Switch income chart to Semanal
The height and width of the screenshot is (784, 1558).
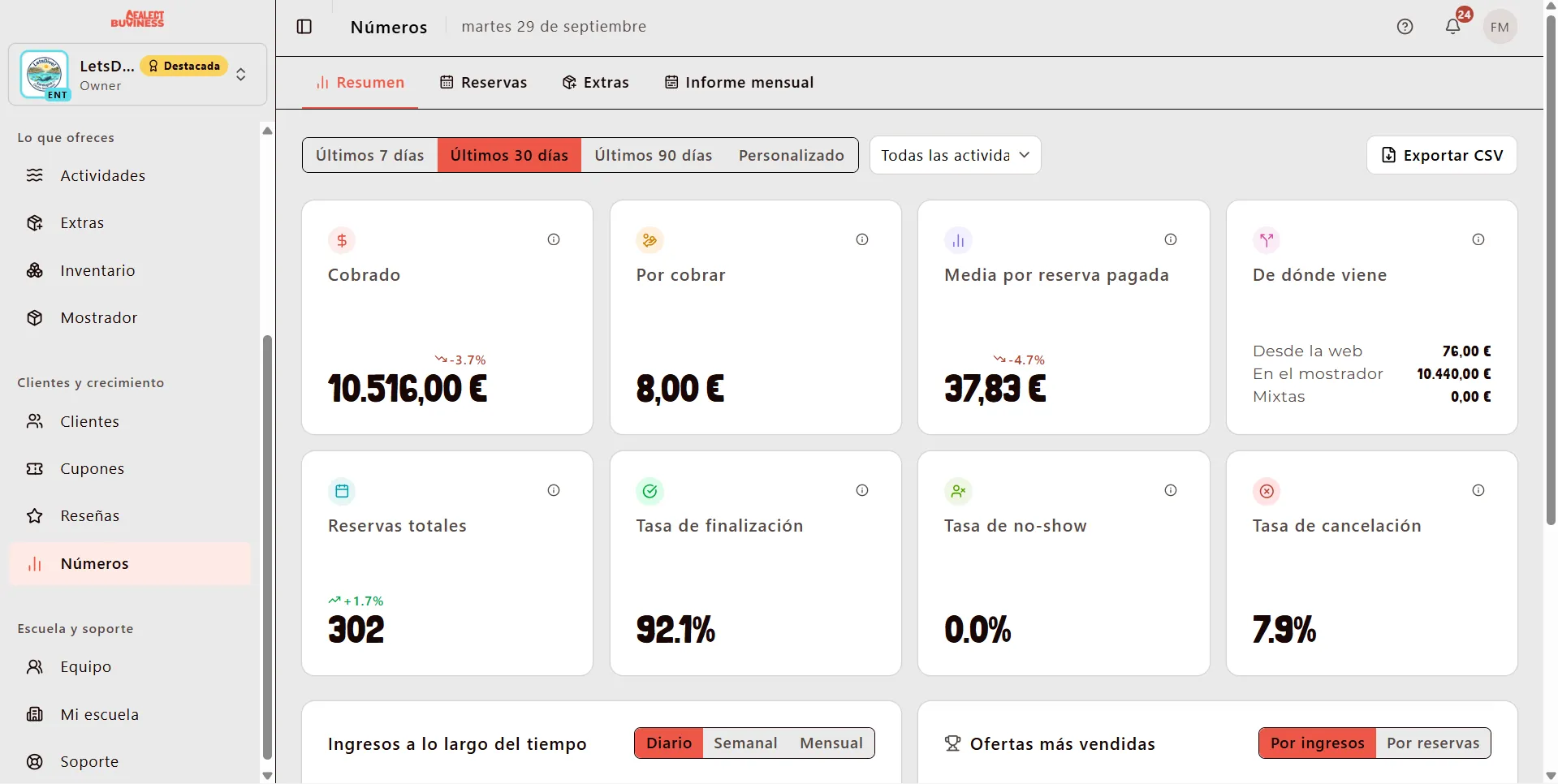pyautogui.click(x=745, y=743)
